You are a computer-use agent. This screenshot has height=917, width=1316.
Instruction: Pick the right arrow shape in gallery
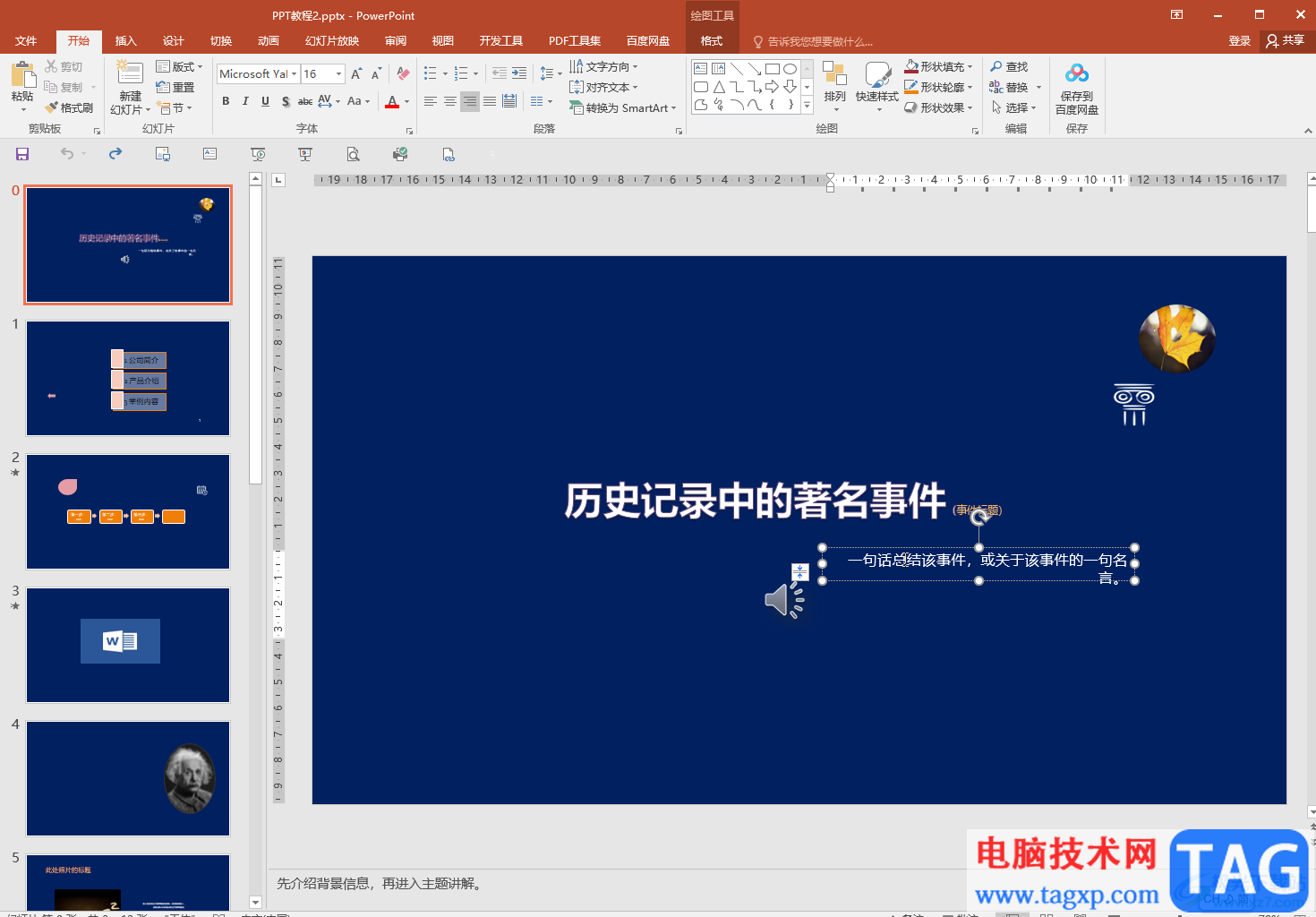pyautogui.click(x=772, y=87)
